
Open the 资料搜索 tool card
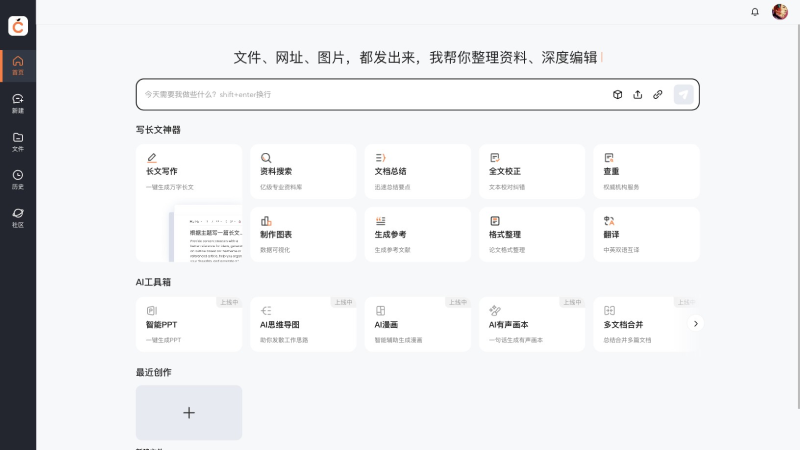point(303,171)
